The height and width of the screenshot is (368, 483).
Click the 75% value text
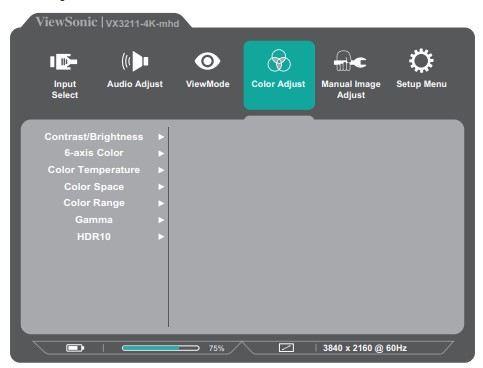[217, 348]
